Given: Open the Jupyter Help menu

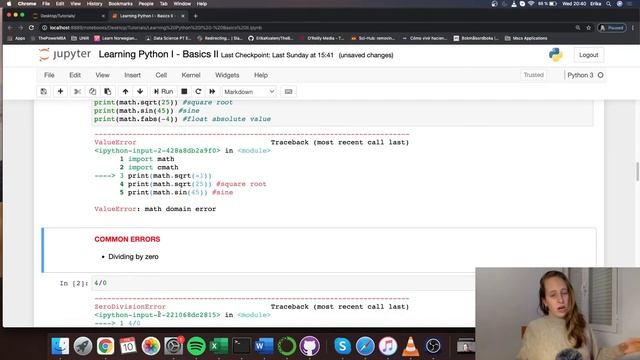Looking at the screenshot, I should [x=261, y=75].
